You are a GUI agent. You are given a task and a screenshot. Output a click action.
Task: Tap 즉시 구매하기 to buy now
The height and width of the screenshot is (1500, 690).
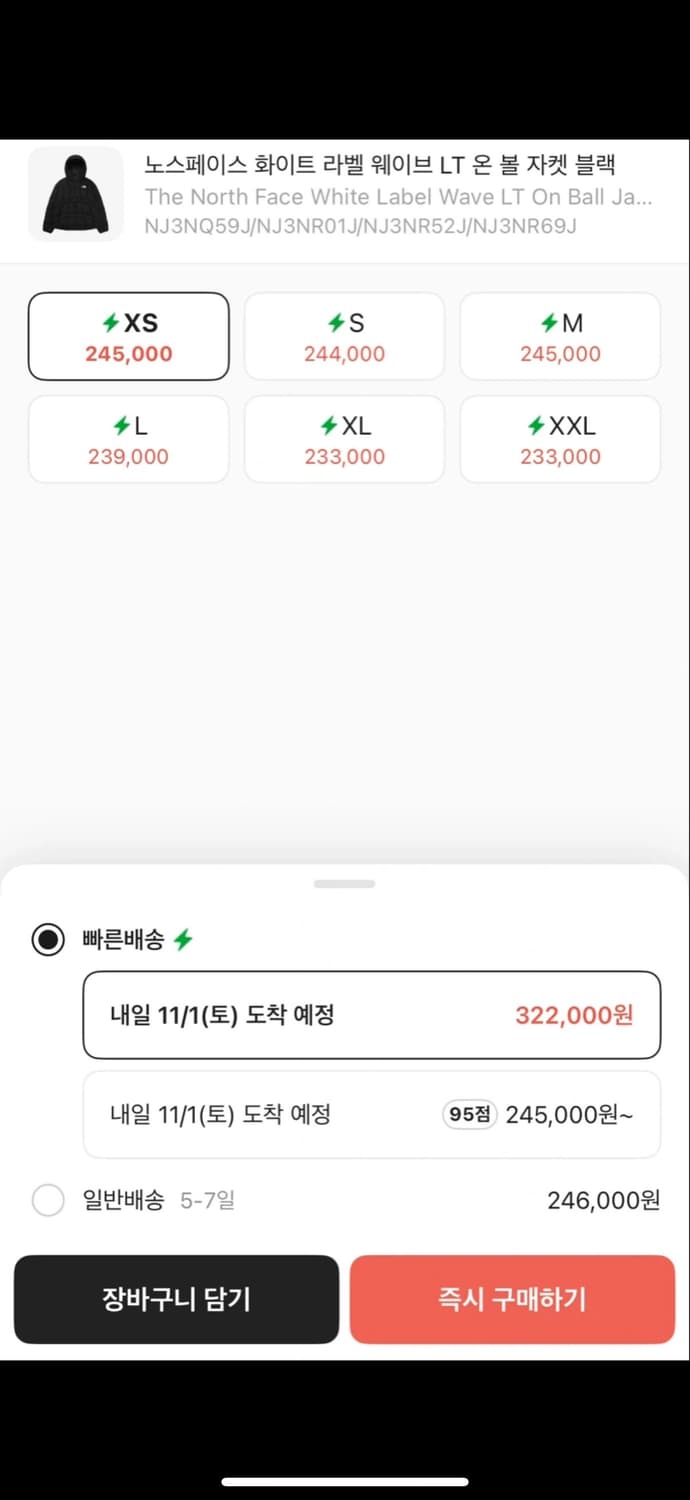[512, 1299]
